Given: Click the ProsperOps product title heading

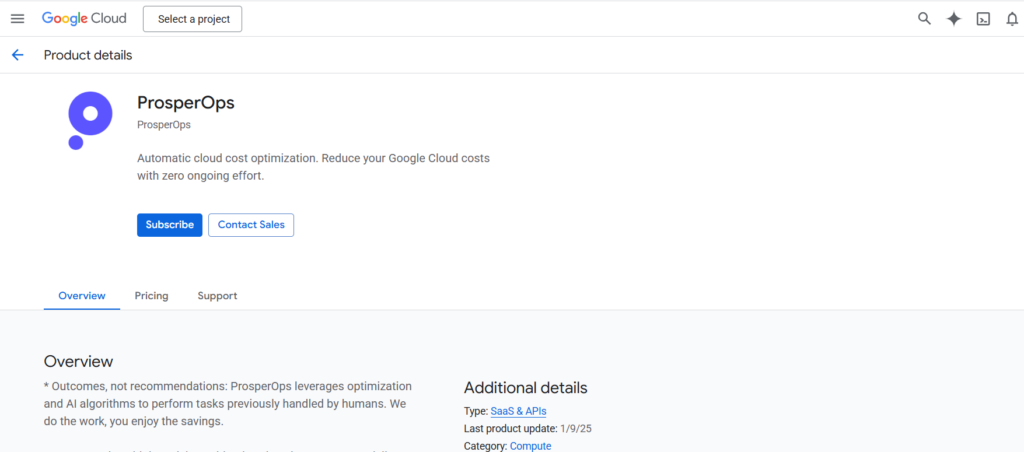Looking at the screenshot, I should [x=185, y=102].
